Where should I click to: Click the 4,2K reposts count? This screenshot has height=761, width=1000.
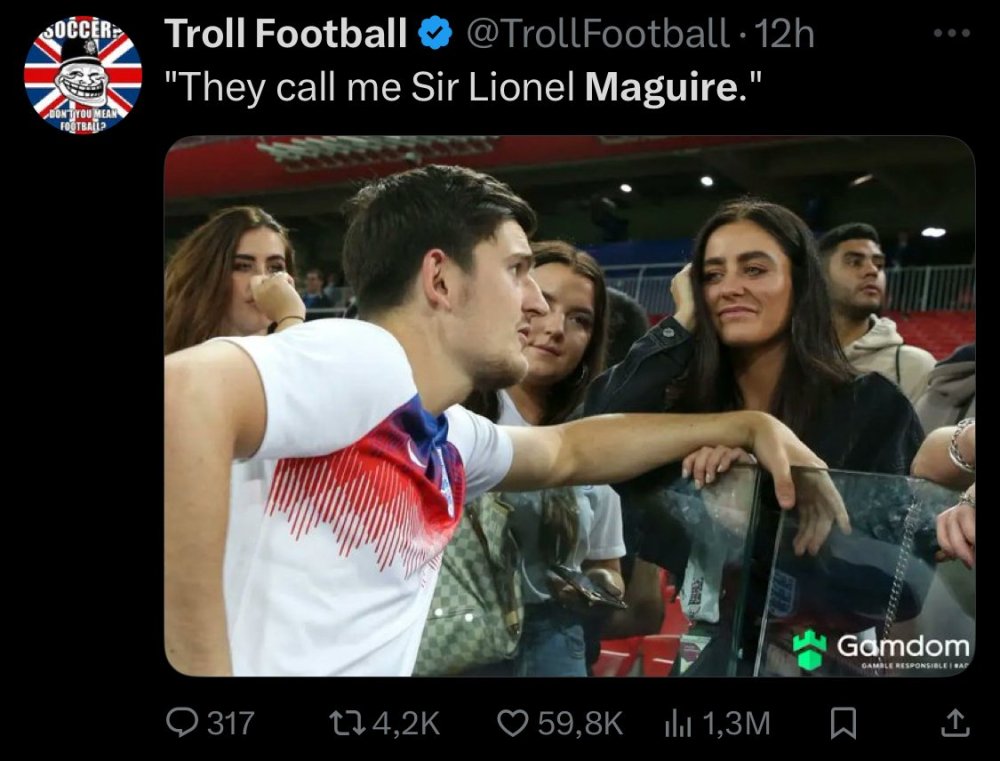click(x=404, y=722)
